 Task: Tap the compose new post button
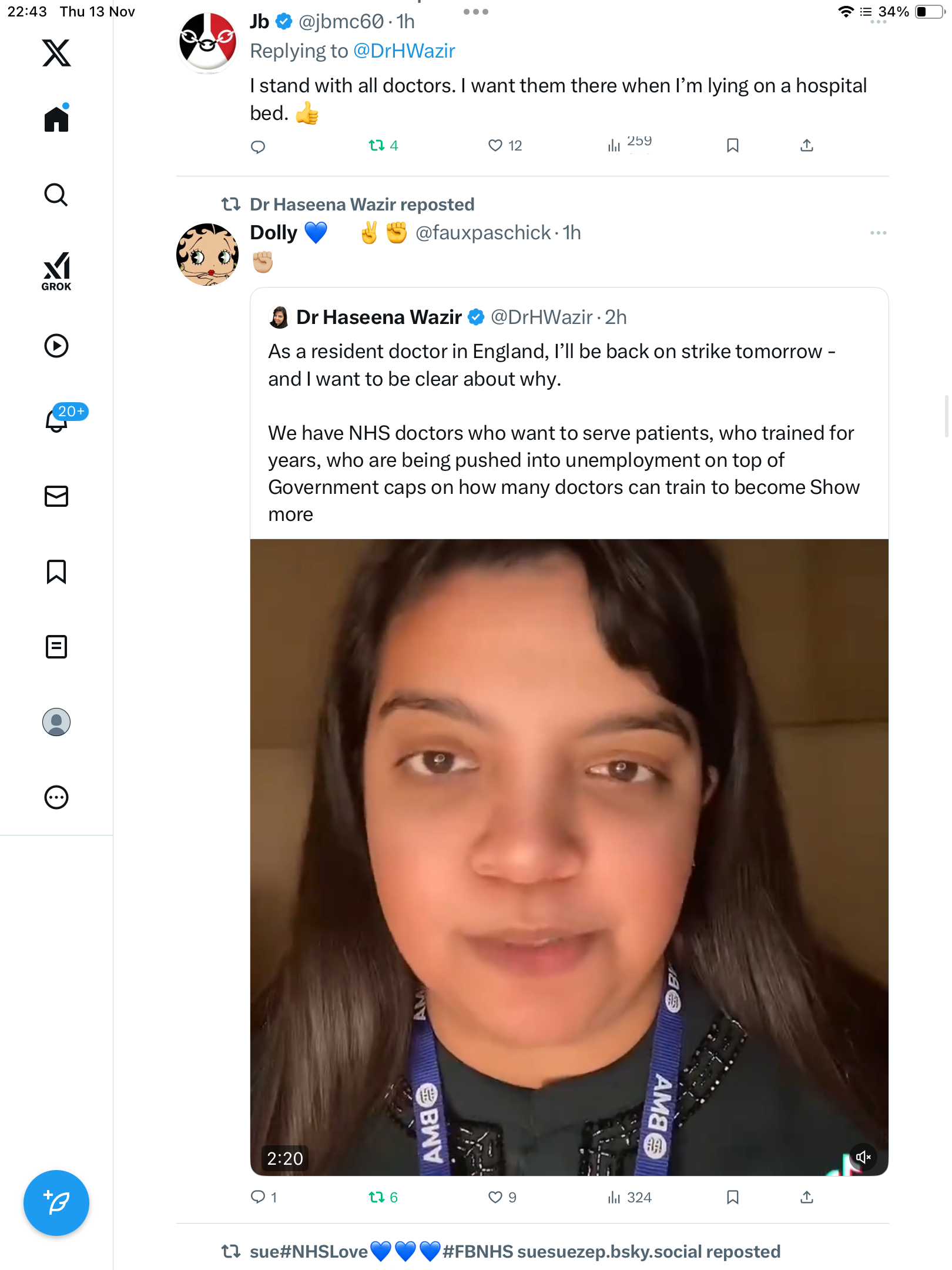coord(56,1203)
